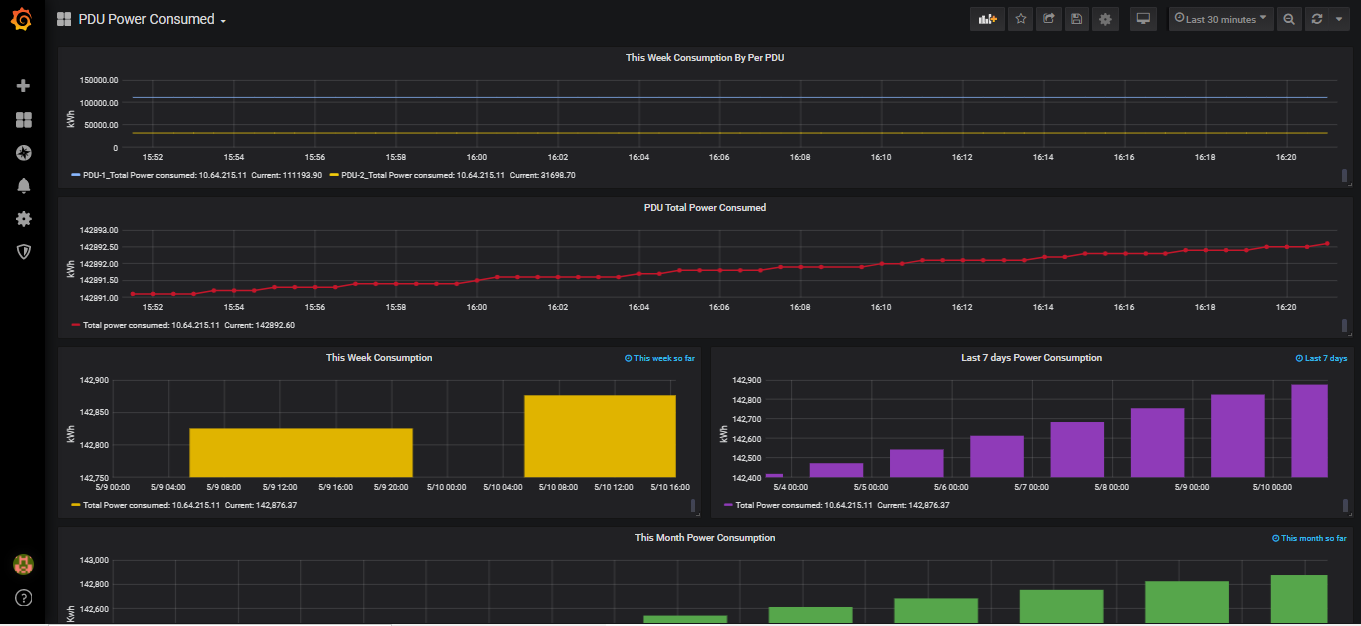
Task: Toggle Last 7 days purple legend series
Action: [x=804, y=505]
